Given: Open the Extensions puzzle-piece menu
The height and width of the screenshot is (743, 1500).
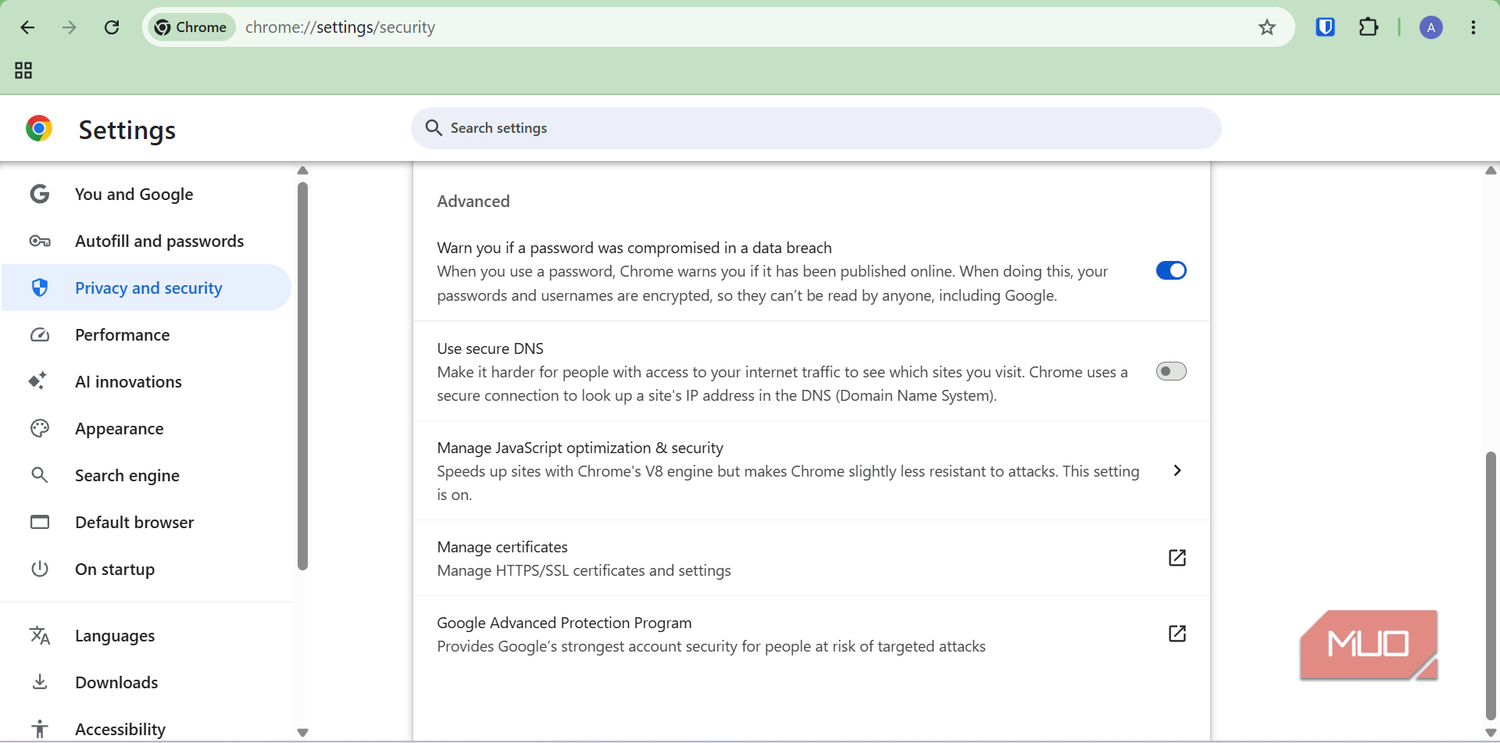Looking at the screenshot, I should tap(1369, 28).
